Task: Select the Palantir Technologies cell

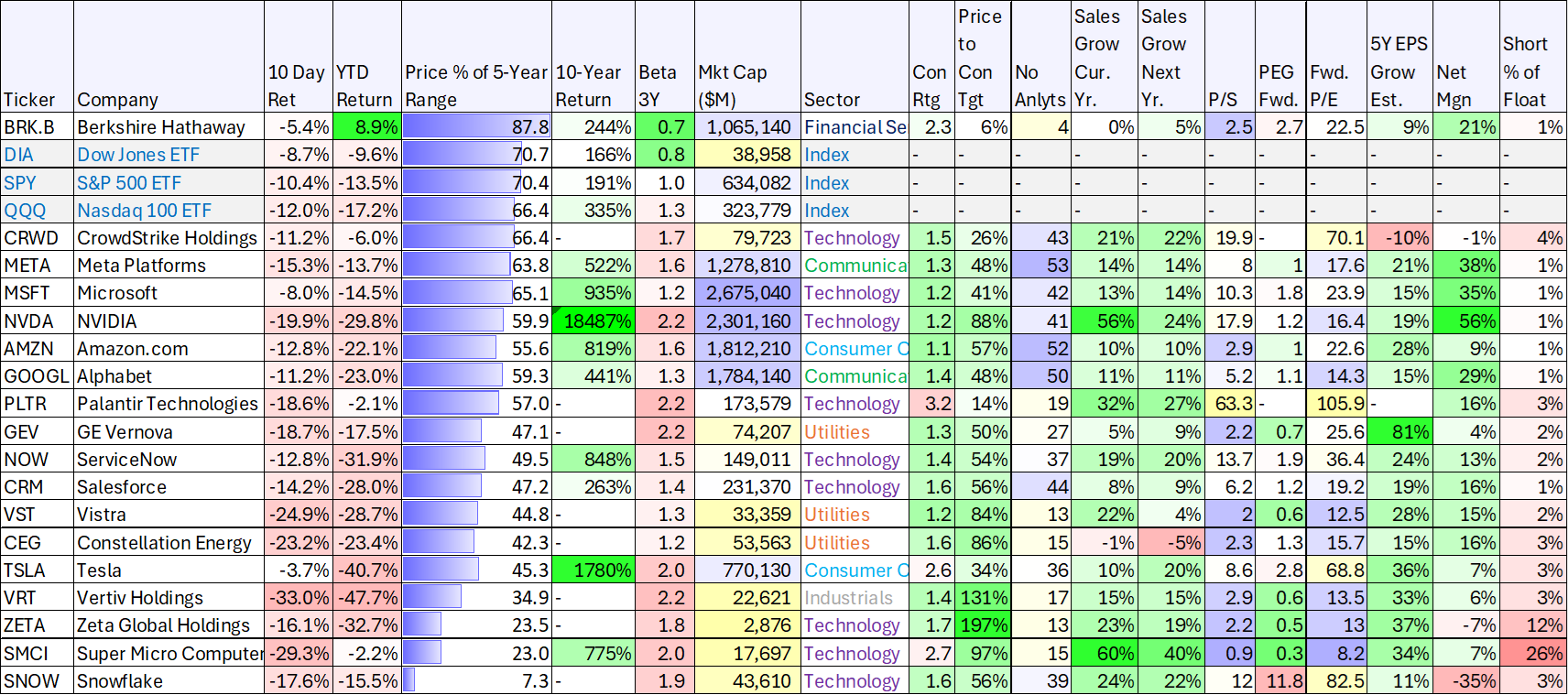Action: (x=169, y=403)
